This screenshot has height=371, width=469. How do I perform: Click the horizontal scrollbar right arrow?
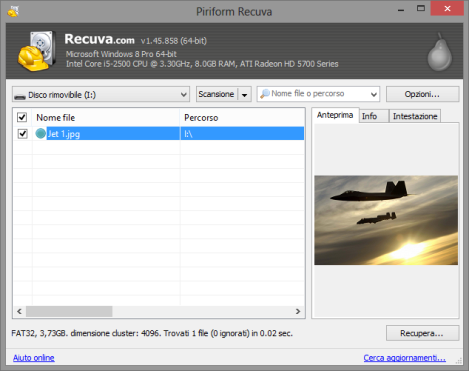click(298, 311)
